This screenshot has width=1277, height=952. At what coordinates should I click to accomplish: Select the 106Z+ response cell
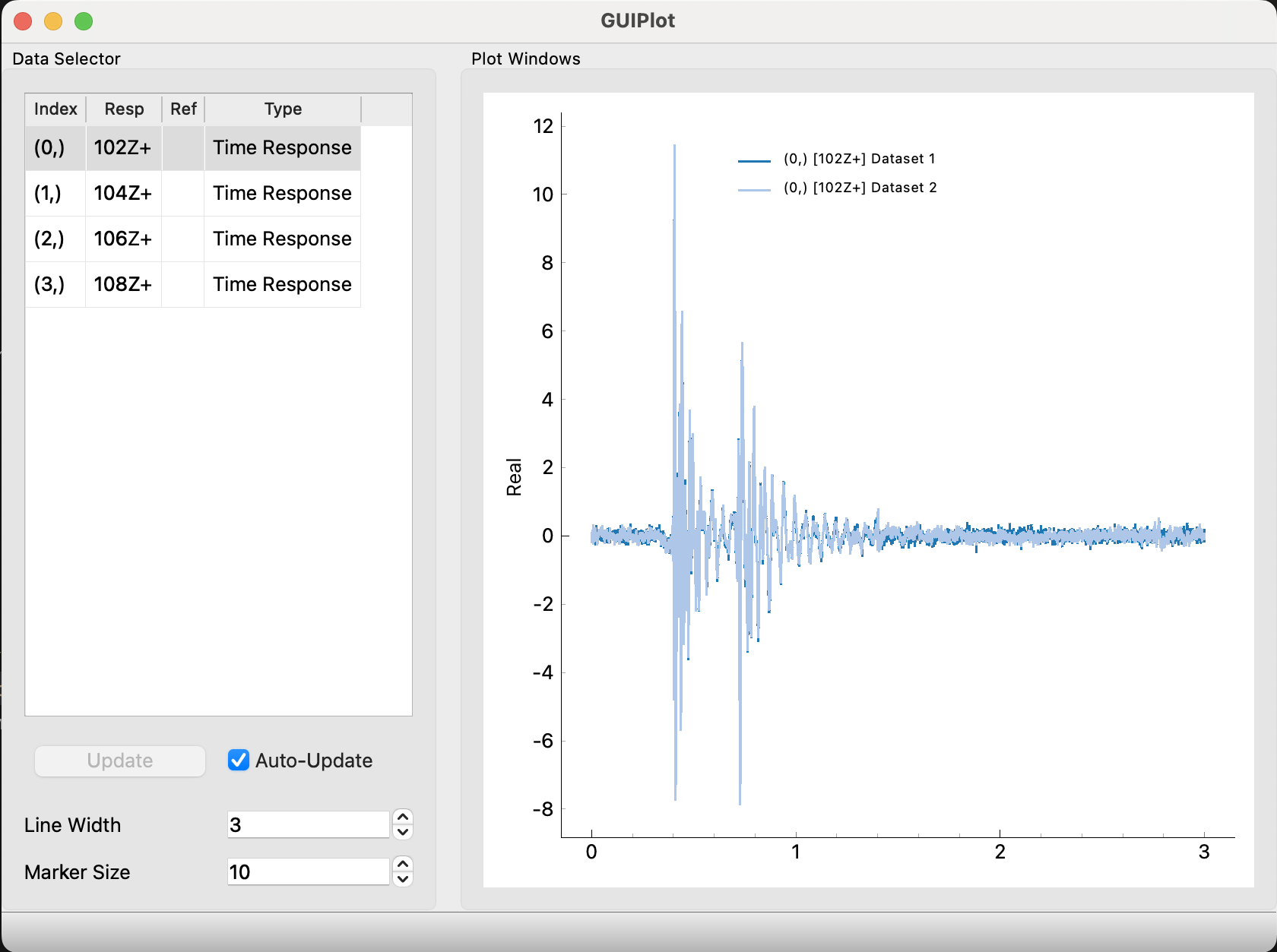(x=124, y=239)
